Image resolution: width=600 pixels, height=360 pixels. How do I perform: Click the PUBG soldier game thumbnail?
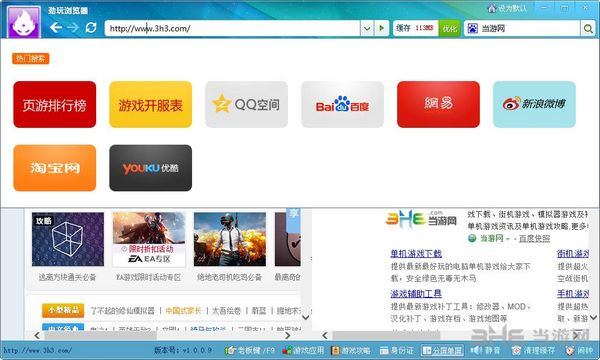230,239
